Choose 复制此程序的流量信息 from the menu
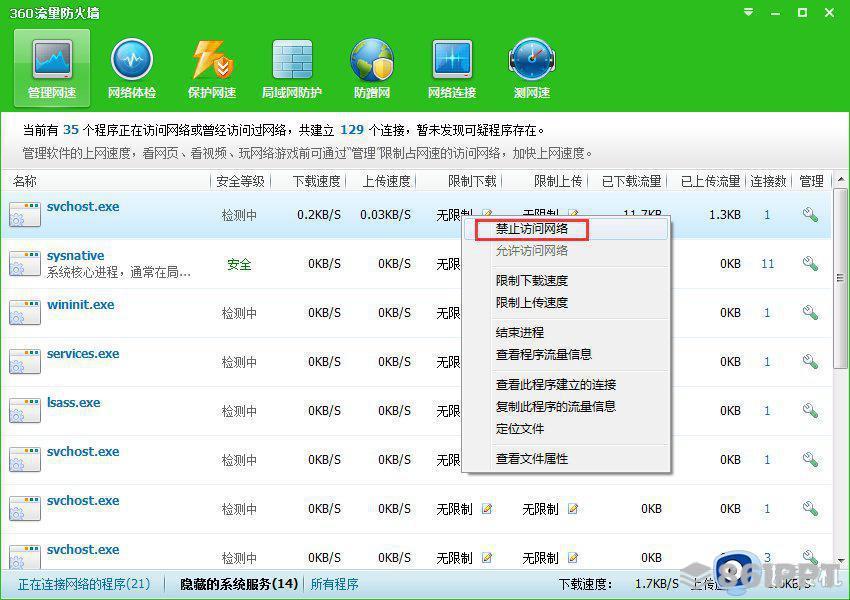 pos(556,407)
